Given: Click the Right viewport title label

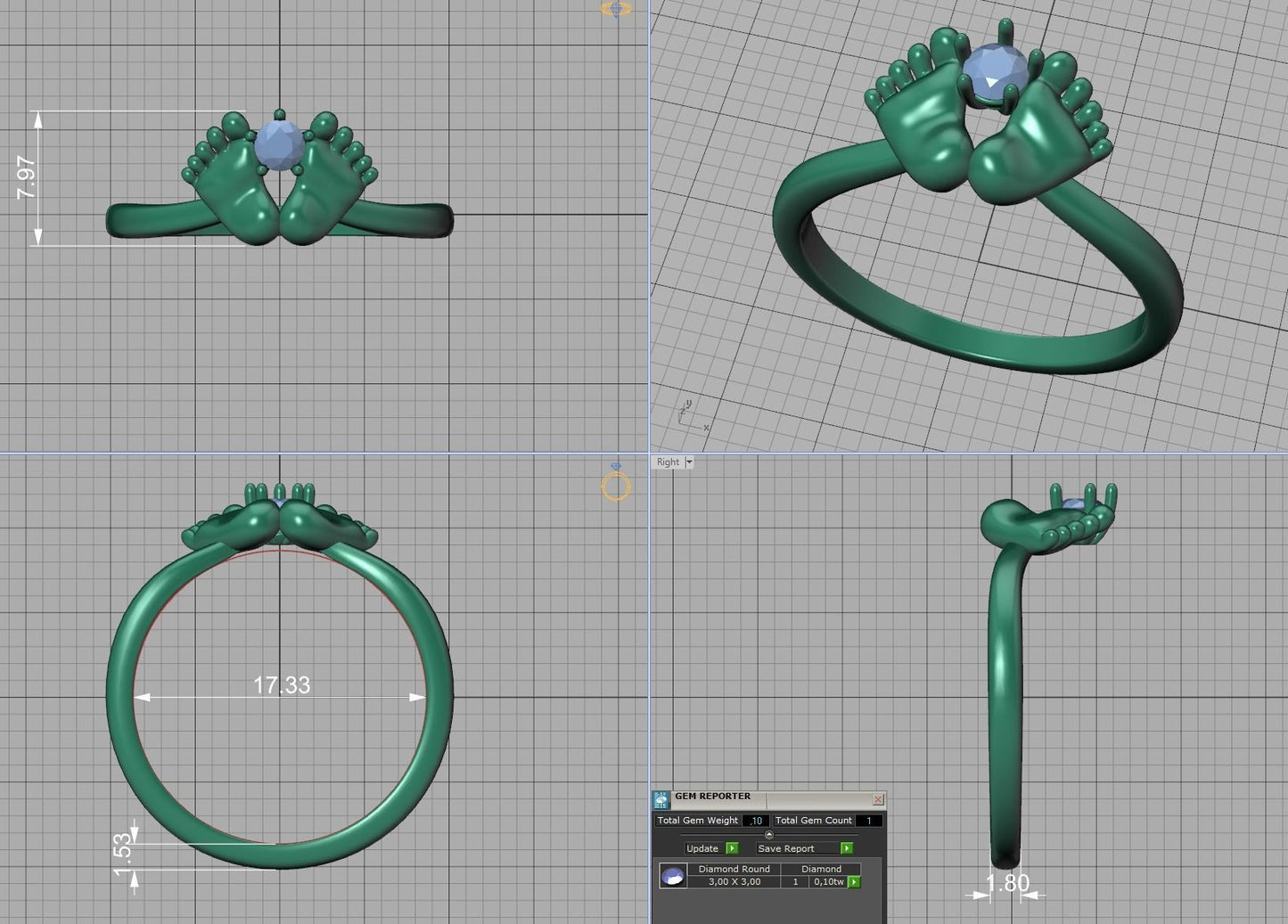Looking at the screenshot, I should point(668,462).
